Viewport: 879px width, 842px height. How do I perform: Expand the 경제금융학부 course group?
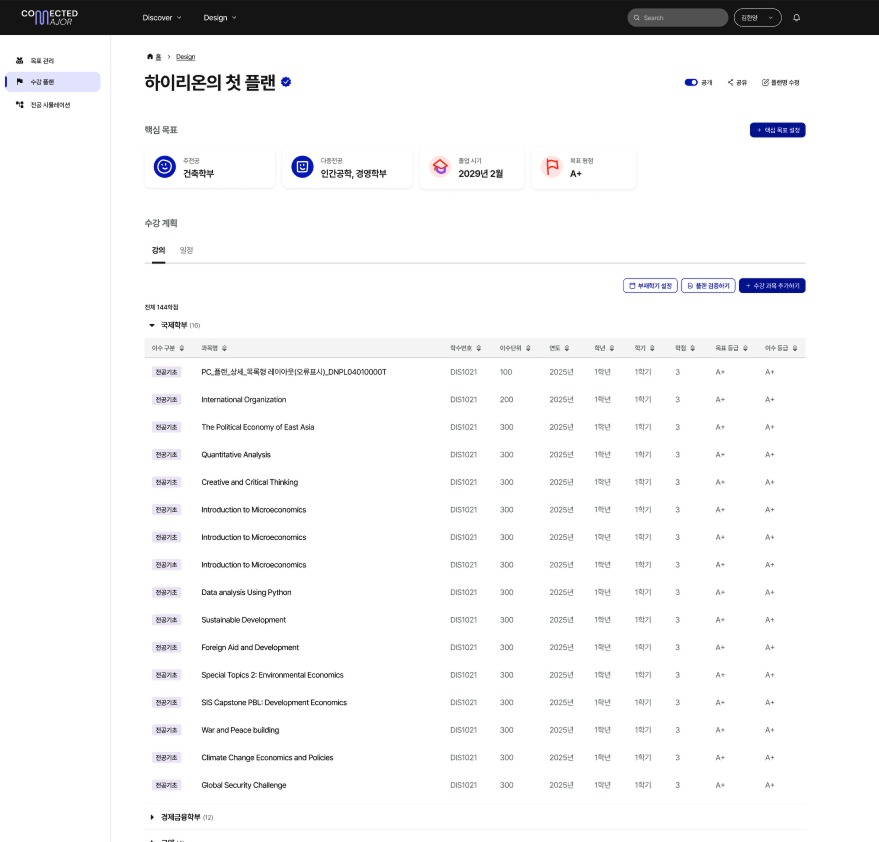click(151, 817)
